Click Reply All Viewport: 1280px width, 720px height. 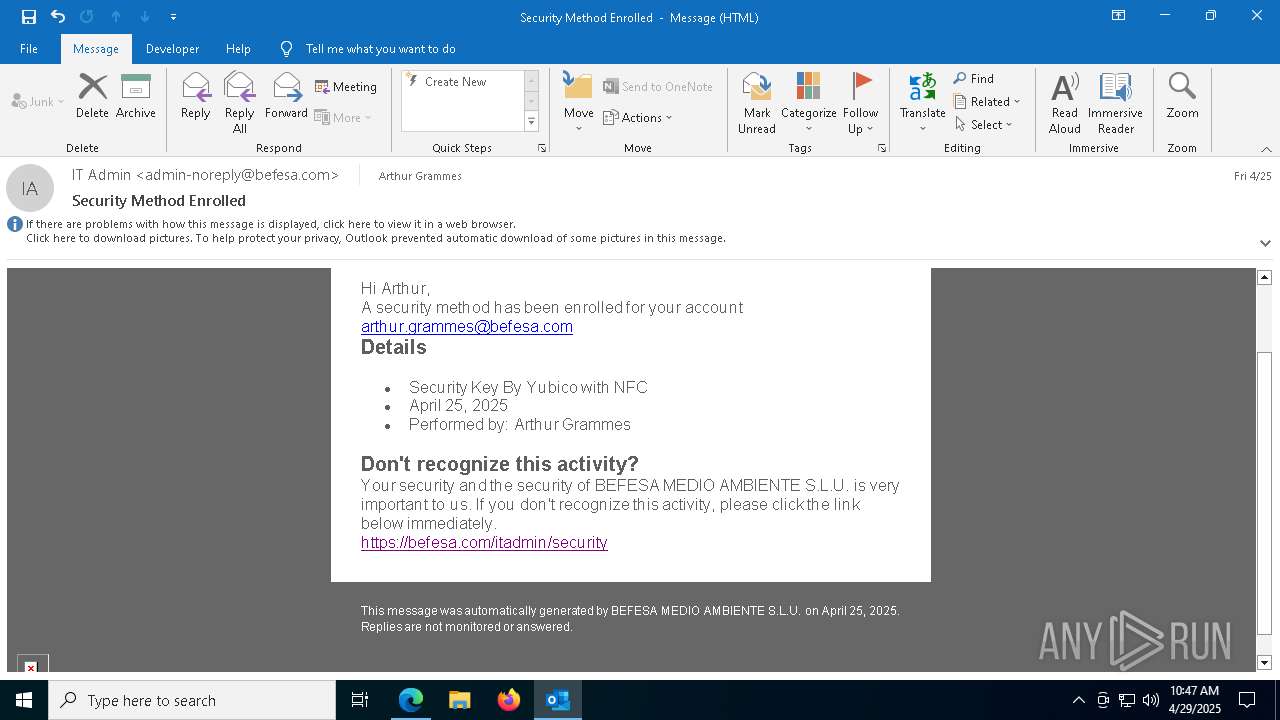point(240,102)
